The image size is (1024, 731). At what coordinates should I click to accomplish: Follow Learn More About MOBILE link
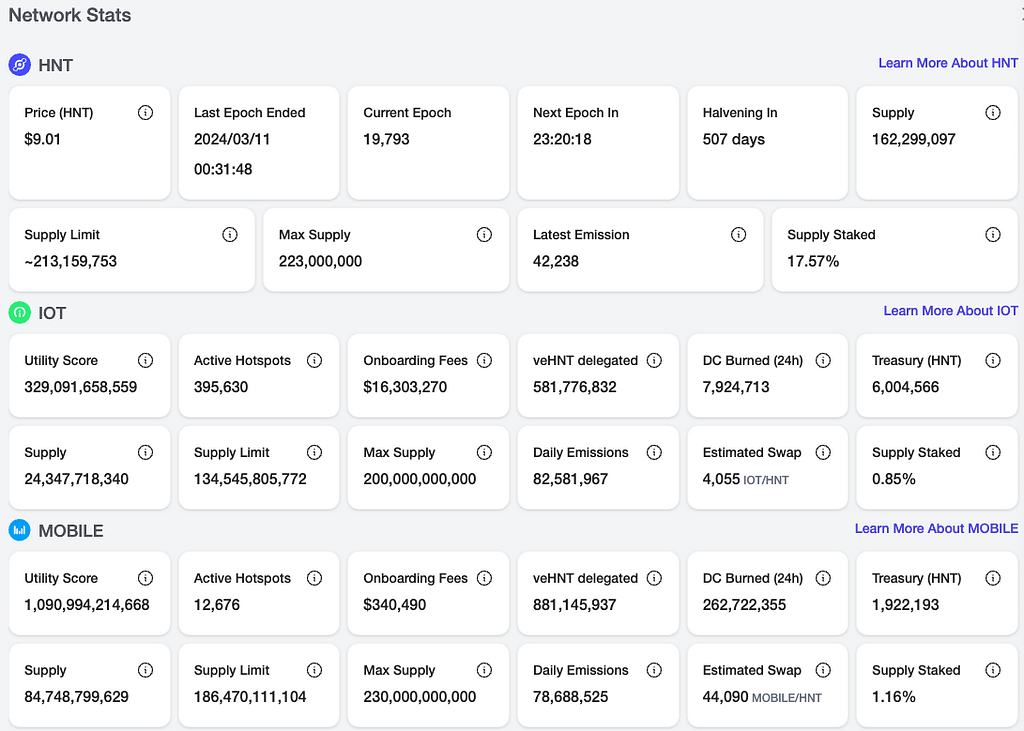pos(936,528)
